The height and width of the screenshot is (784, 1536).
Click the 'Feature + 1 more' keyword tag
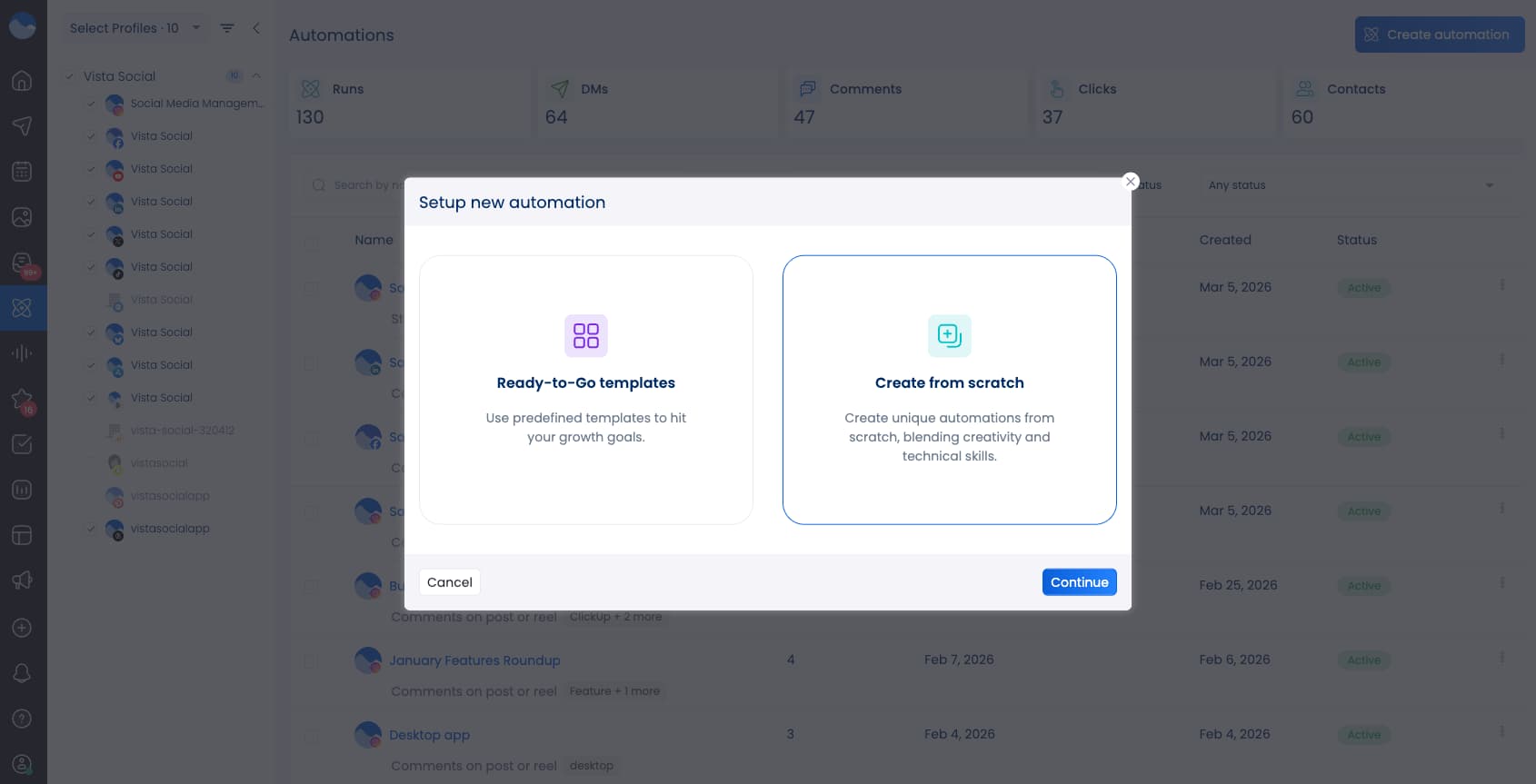click(x=615, y=691)
